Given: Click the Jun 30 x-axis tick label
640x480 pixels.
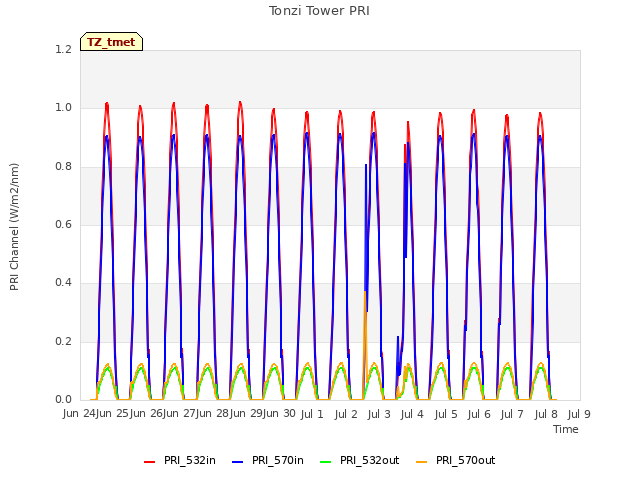Looking at the screenshot, I should click(x=279, y=414).
